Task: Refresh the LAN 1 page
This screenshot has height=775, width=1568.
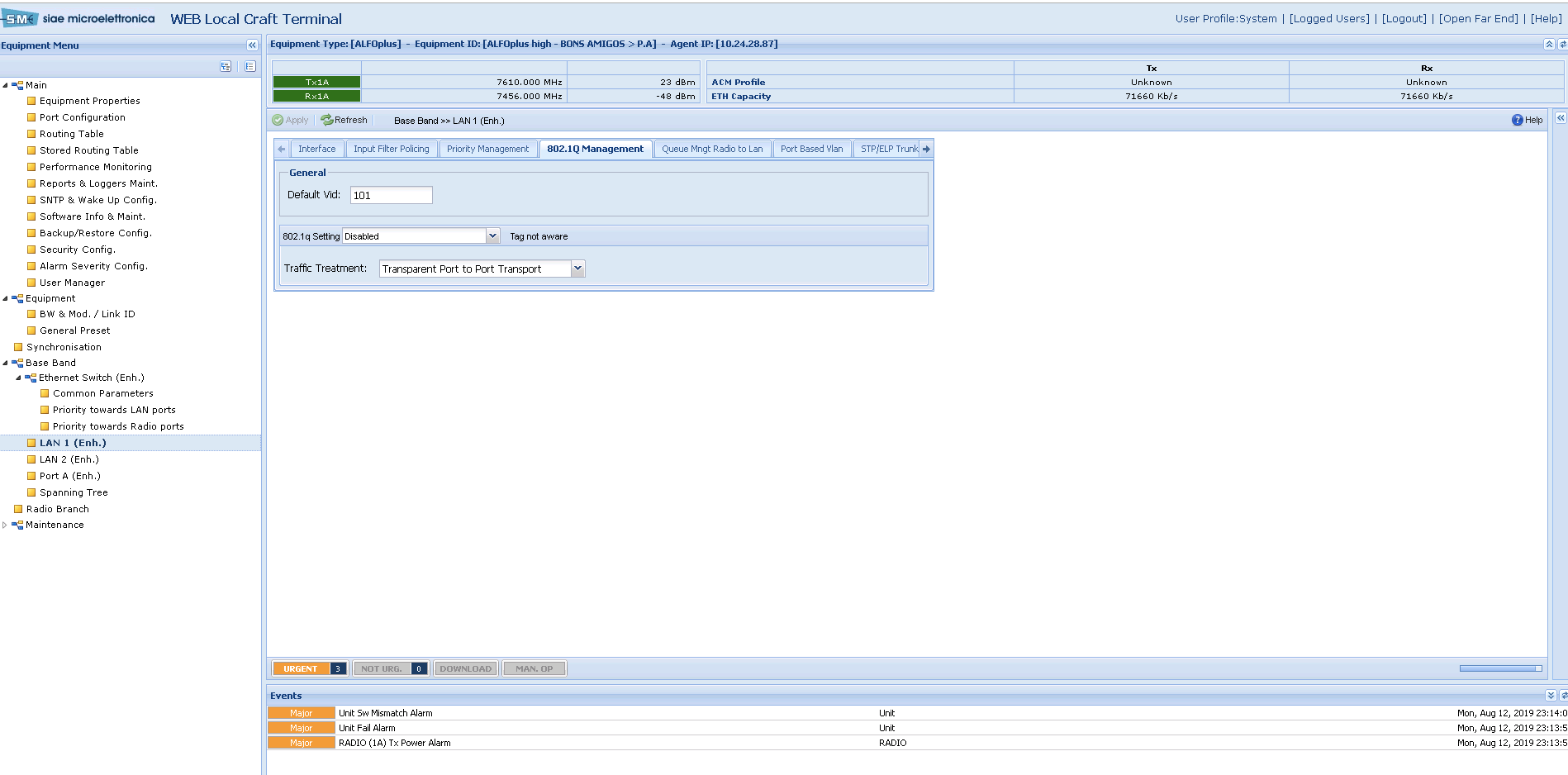Action: (x=344, y=121)
